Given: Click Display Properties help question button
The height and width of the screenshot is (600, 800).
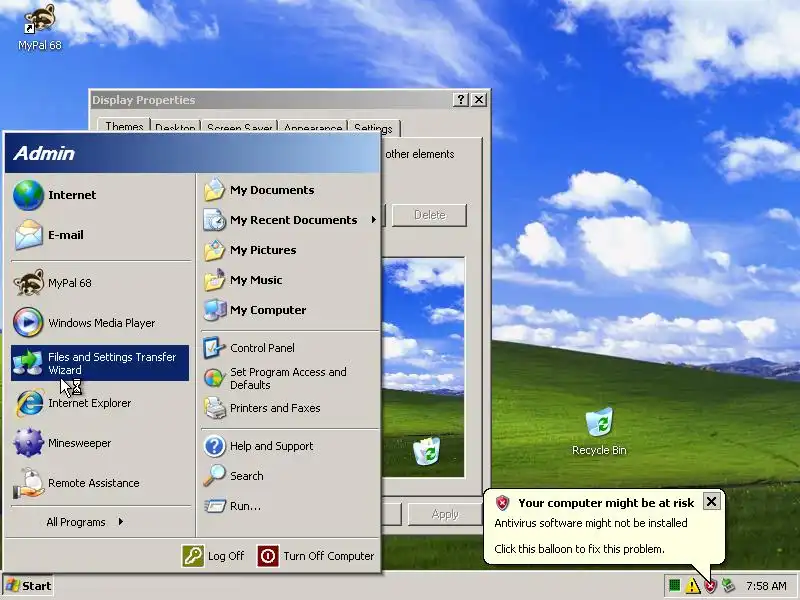Looking at the screenshot, I should pyautogui.click(x=460, y=99).
